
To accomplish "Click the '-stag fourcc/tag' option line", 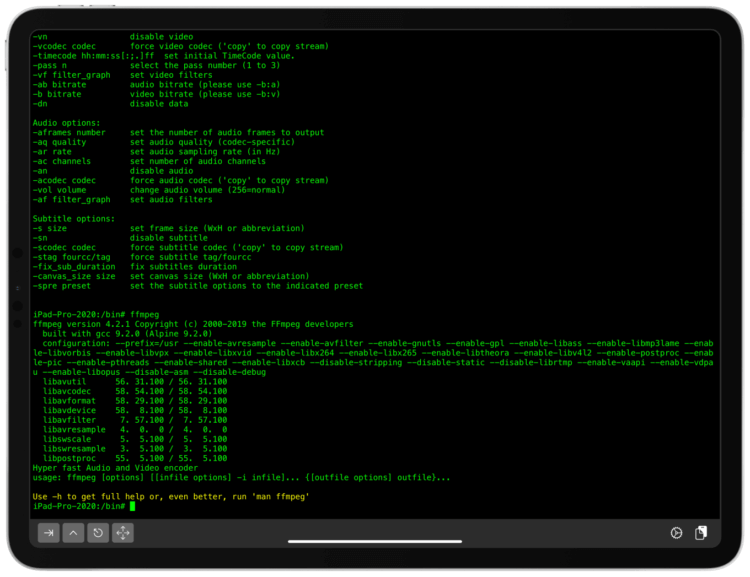I will point(142,256).
